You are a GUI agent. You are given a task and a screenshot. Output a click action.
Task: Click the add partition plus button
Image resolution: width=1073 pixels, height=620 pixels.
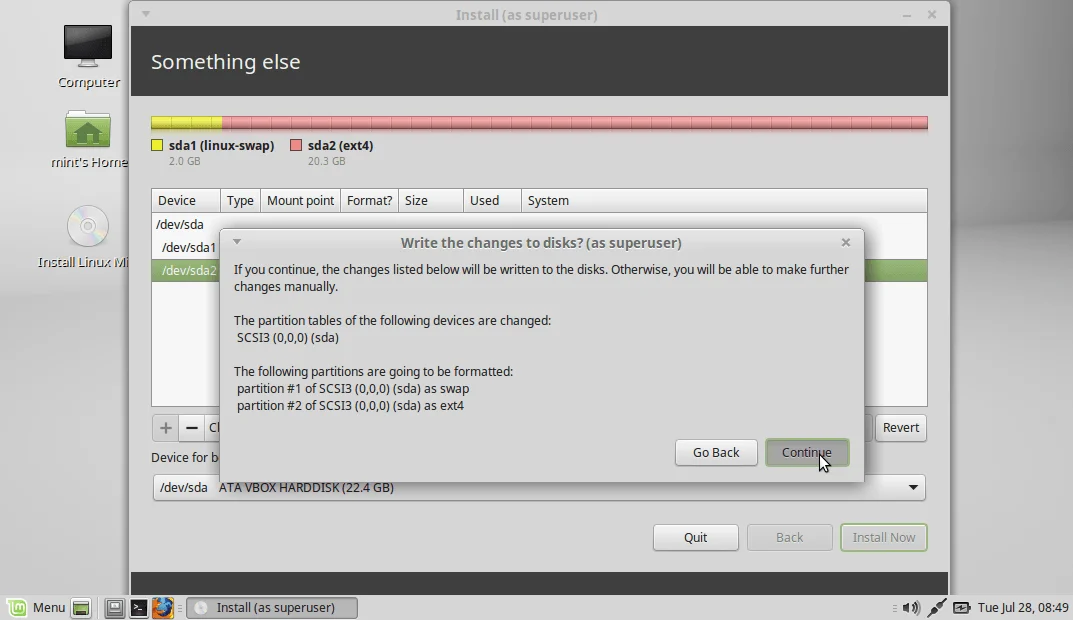pos(165,427)
